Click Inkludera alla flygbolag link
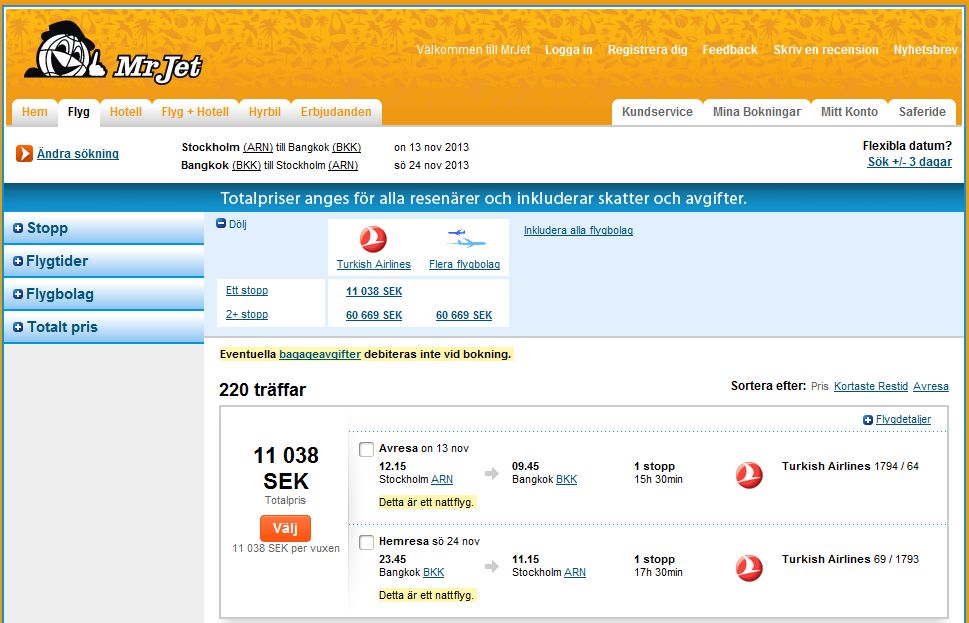Screen dimensions: 969x623 coord(578,231)
